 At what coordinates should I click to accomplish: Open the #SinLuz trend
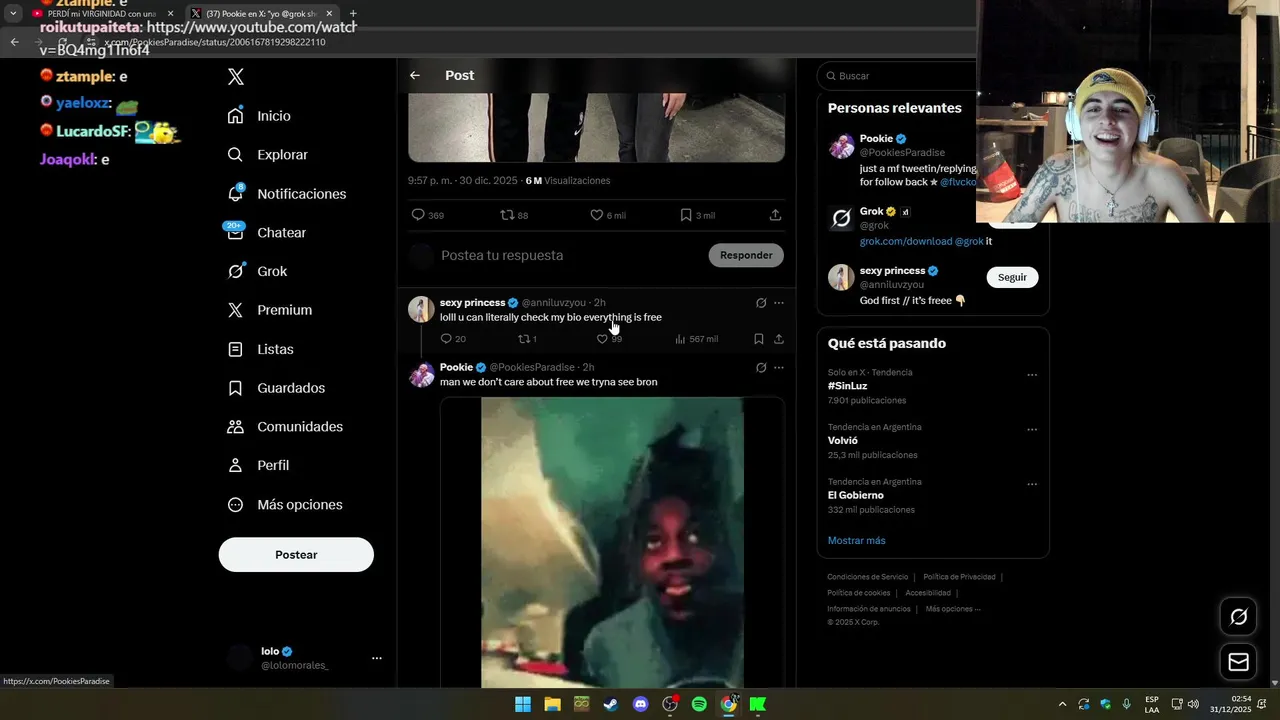tap(846, 386)
